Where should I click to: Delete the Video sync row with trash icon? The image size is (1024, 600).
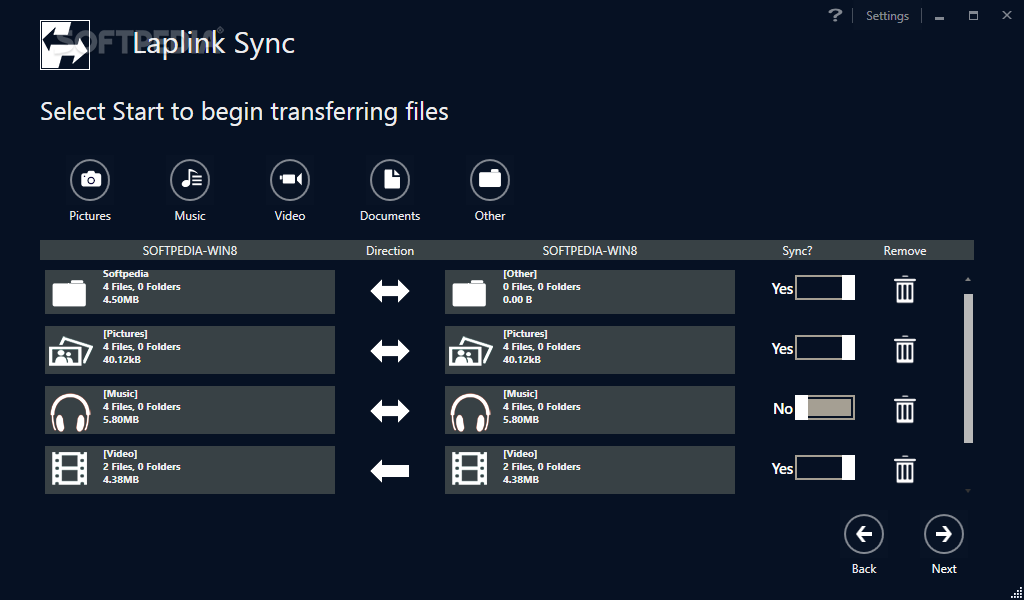click(904, 469)
